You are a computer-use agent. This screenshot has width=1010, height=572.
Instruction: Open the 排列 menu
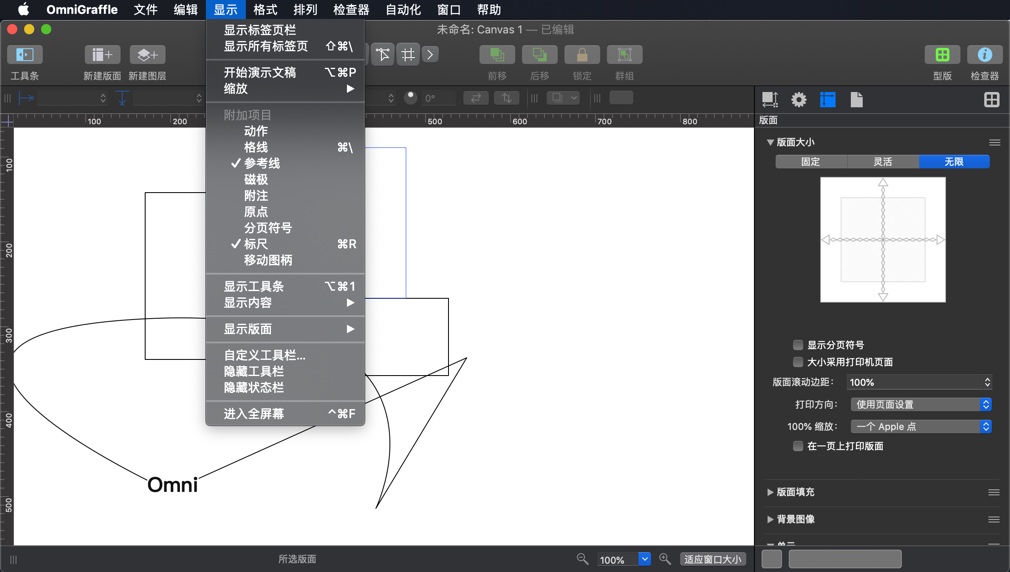[x=305, y=10]
